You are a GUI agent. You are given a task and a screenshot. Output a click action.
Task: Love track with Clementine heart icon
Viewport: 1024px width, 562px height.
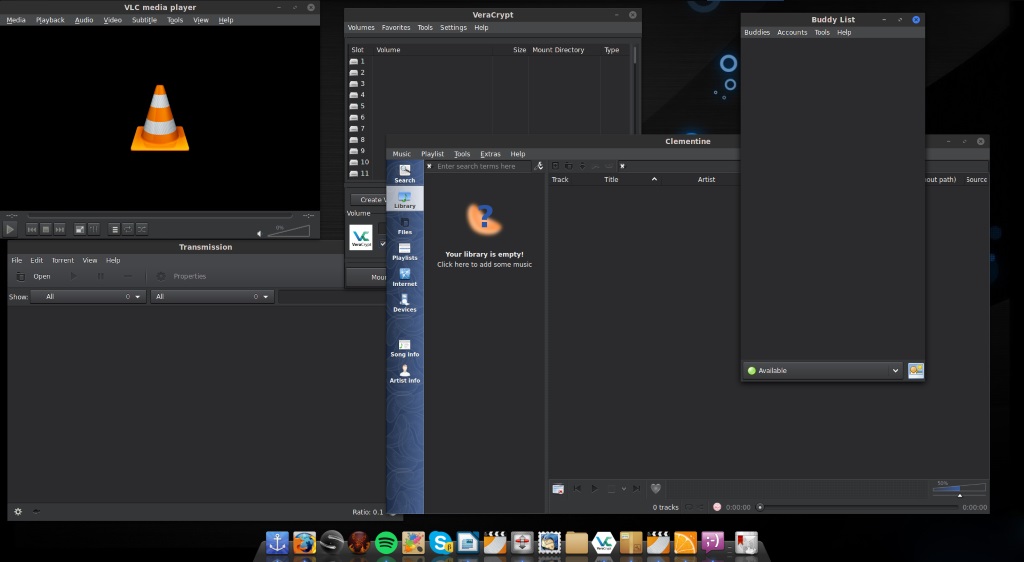pos(656,488)
